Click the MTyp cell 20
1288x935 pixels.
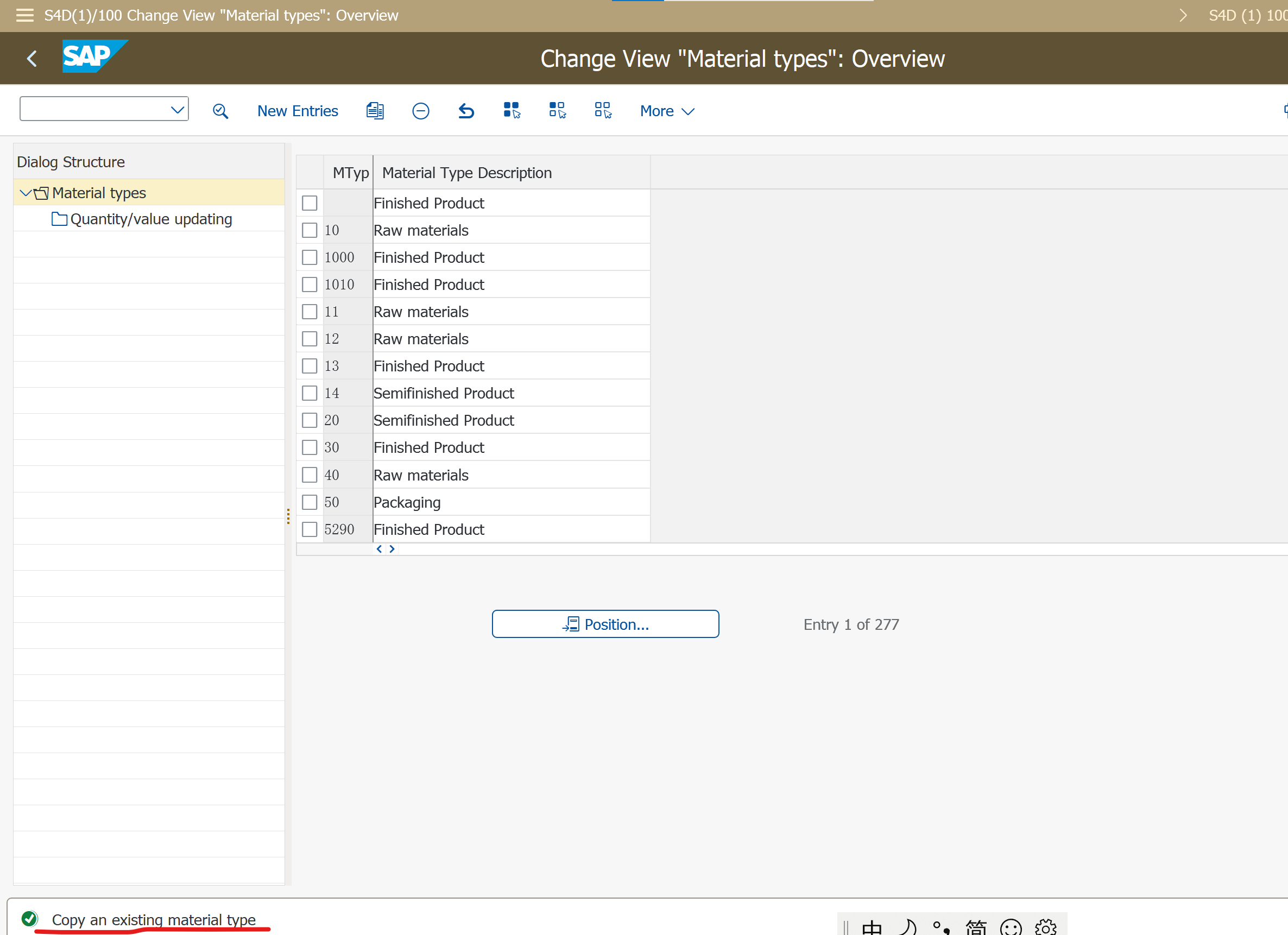point(348,420)
